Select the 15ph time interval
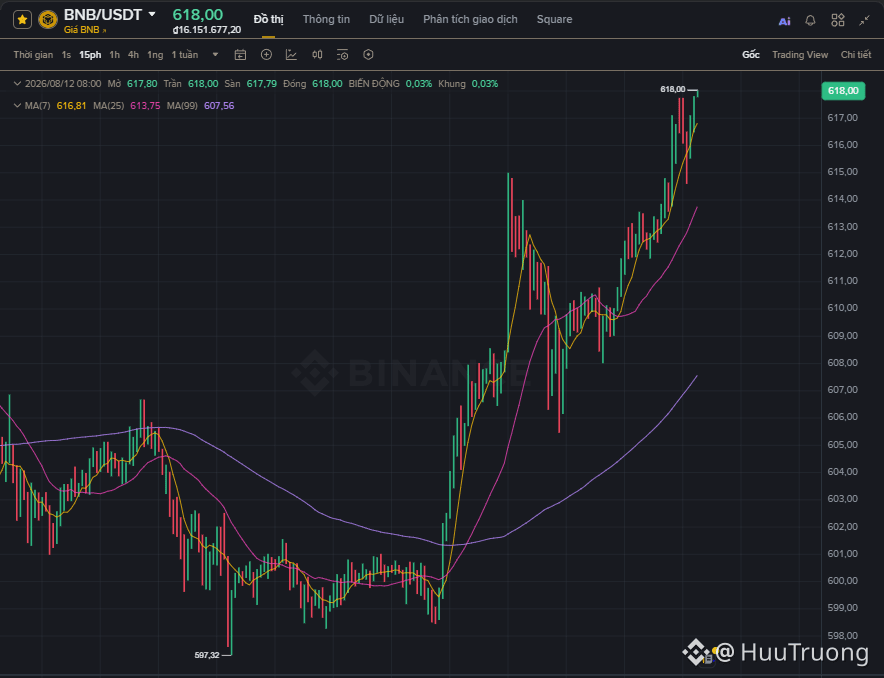884x678 pixels. pos(90,55)
